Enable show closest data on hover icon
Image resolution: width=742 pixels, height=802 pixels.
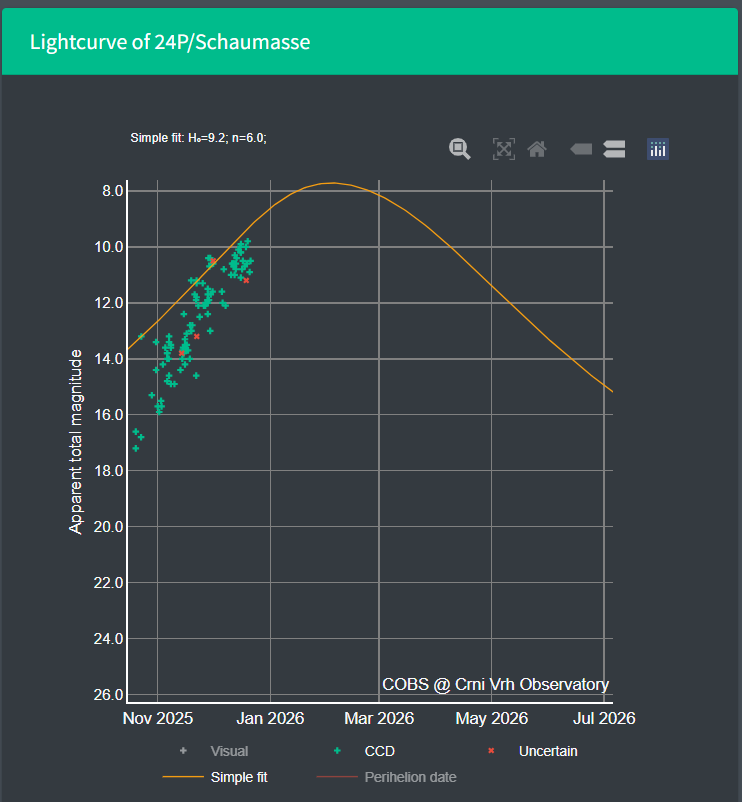point(581,149)
